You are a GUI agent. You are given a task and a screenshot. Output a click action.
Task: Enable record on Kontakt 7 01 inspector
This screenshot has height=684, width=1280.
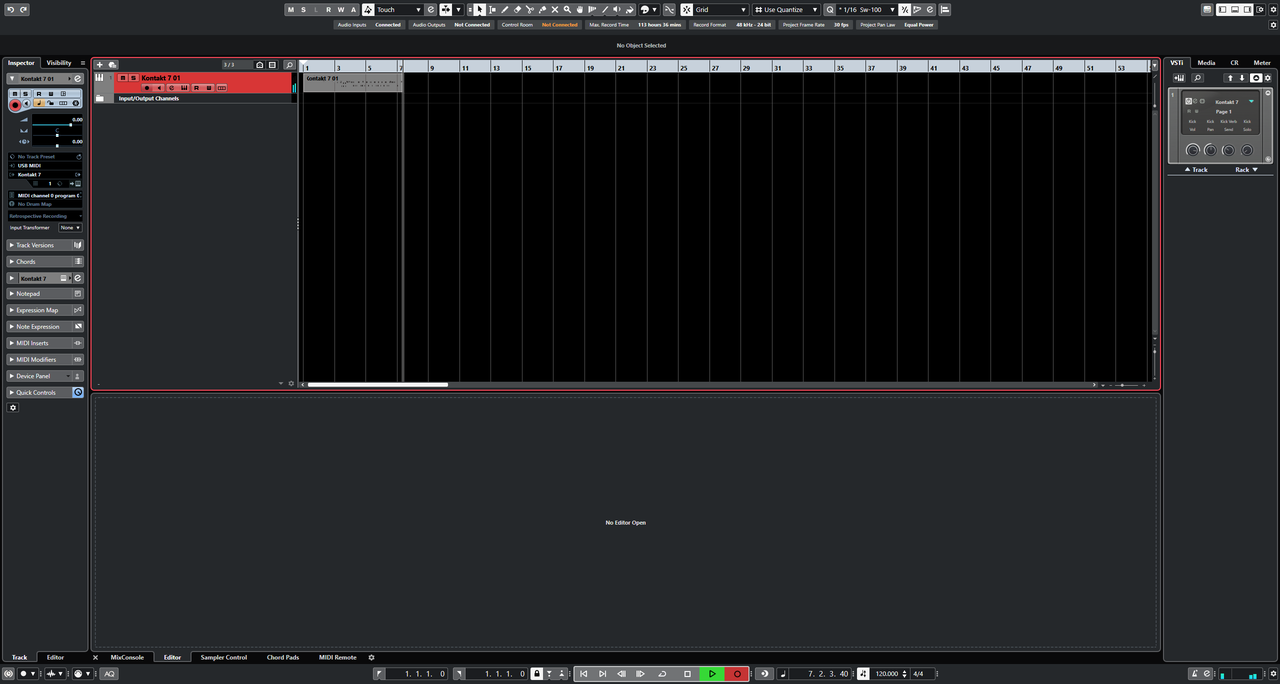(15, 104)
